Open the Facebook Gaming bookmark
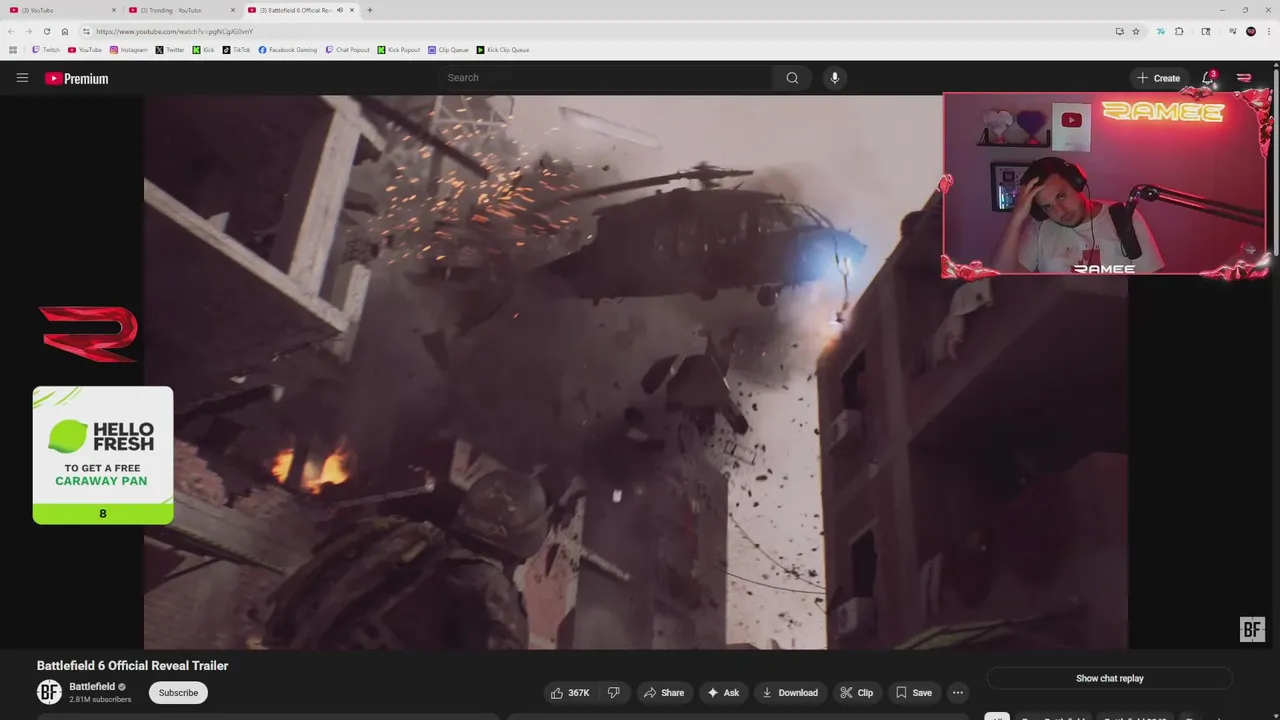 288,49
